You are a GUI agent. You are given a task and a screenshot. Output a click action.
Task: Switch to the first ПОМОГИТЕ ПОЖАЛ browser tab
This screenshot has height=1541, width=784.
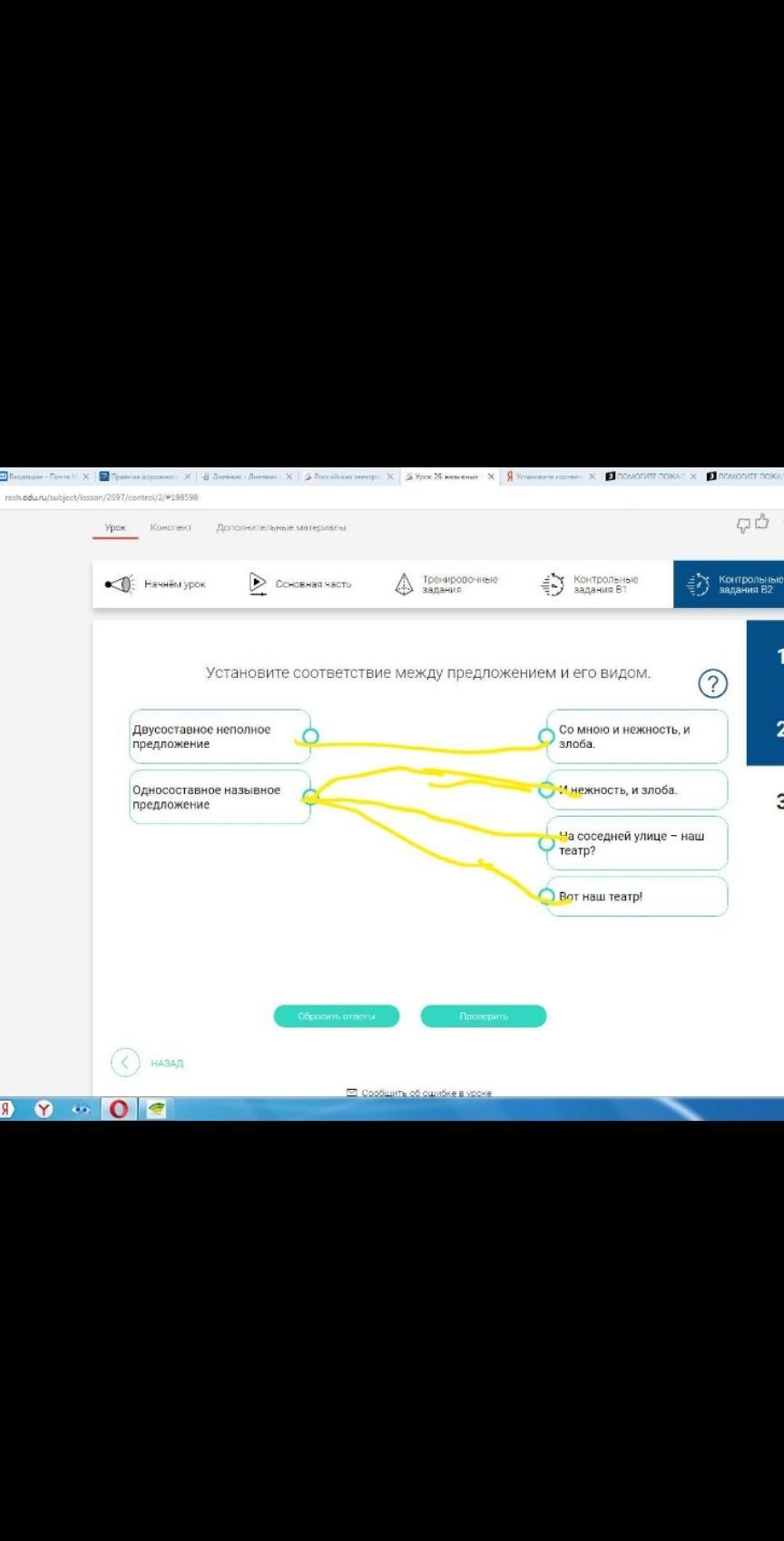pyautogui.click(x=651, y=476)
